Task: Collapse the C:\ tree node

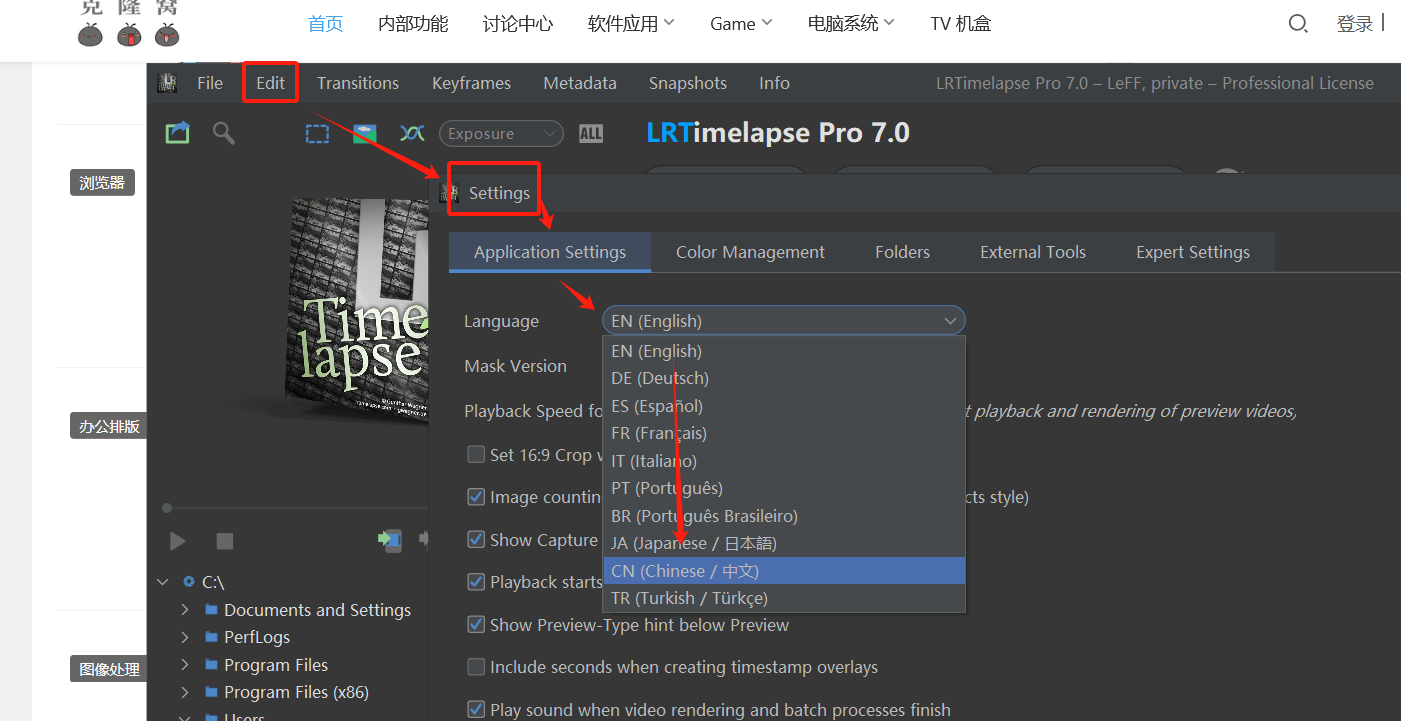Action: (x=164, y=582)
